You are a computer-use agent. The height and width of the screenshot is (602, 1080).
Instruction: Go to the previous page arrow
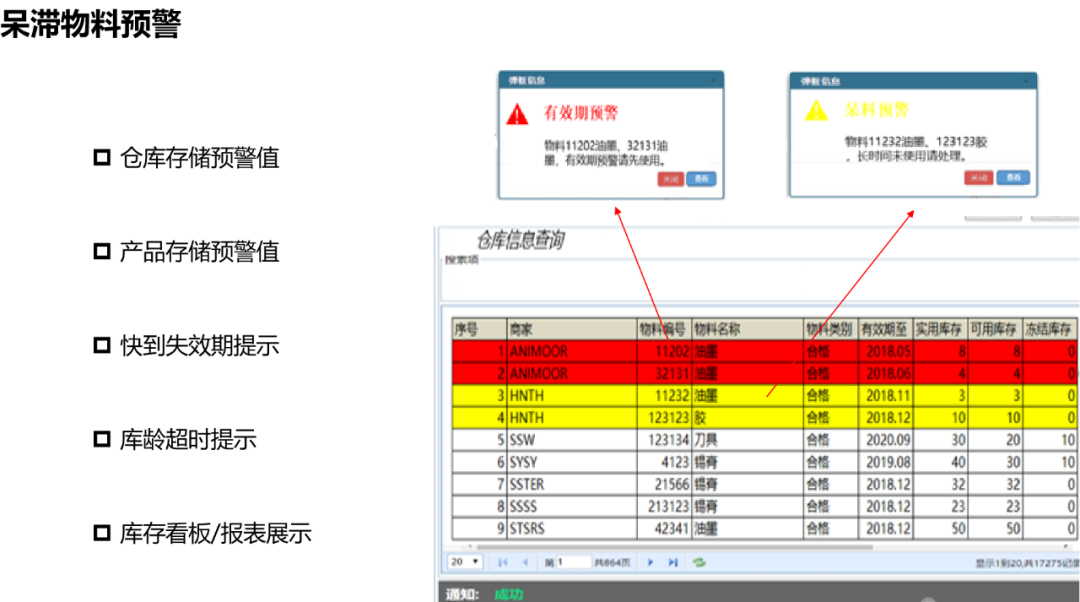(x=525, y=563)
